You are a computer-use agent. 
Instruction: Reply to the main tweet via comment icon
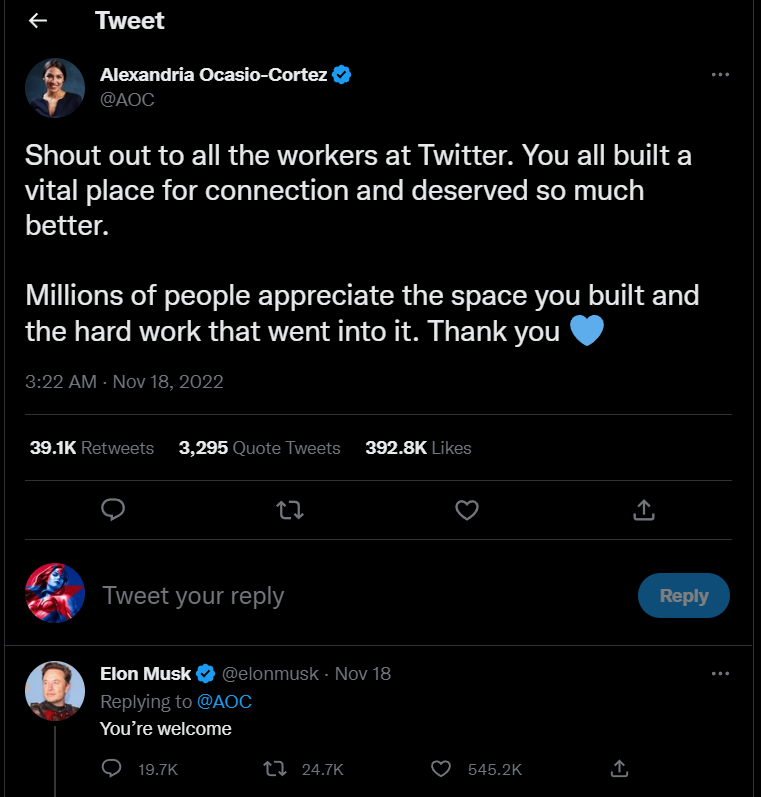113,510
